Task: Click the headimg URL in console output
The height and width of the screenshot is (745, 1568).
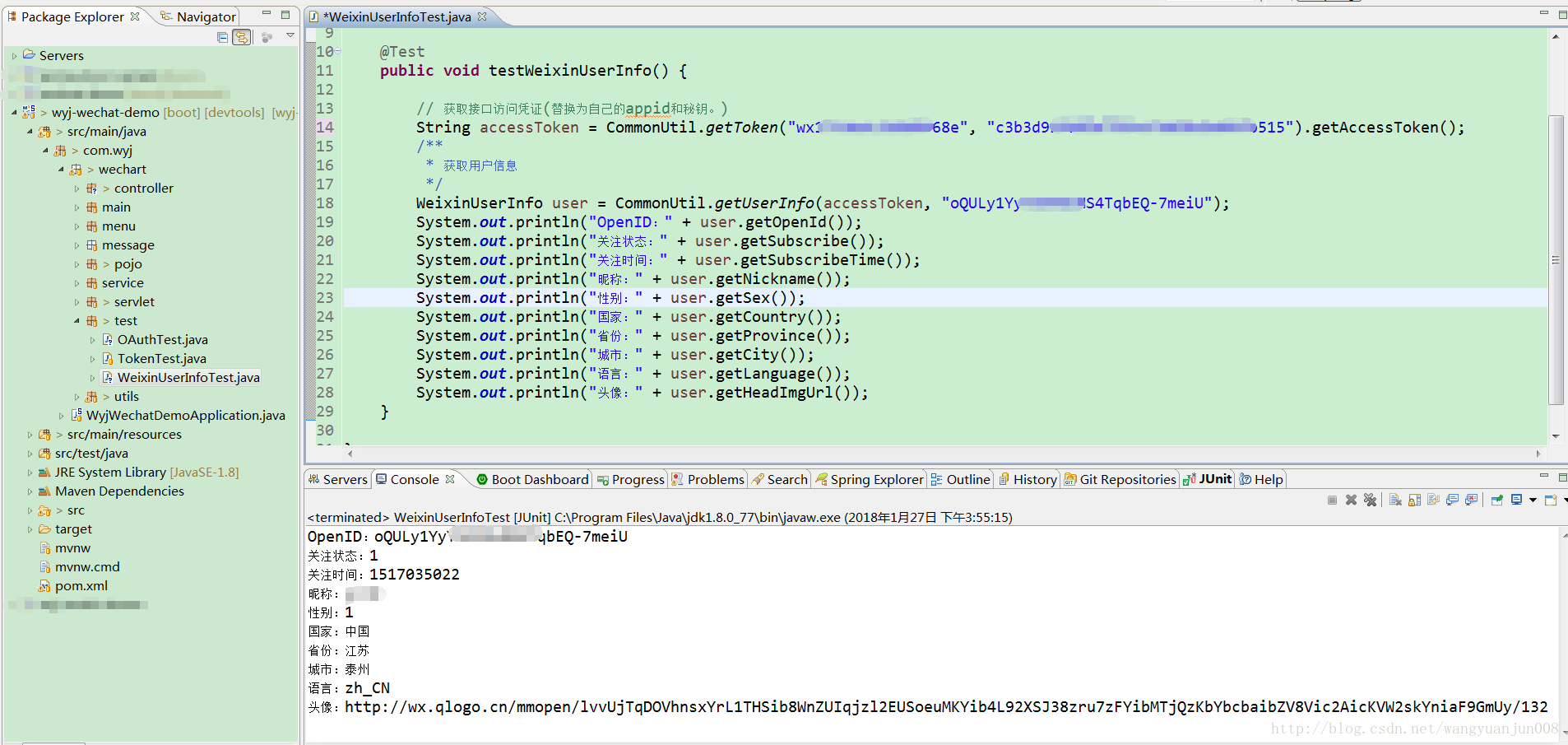Action: [946, 707]
